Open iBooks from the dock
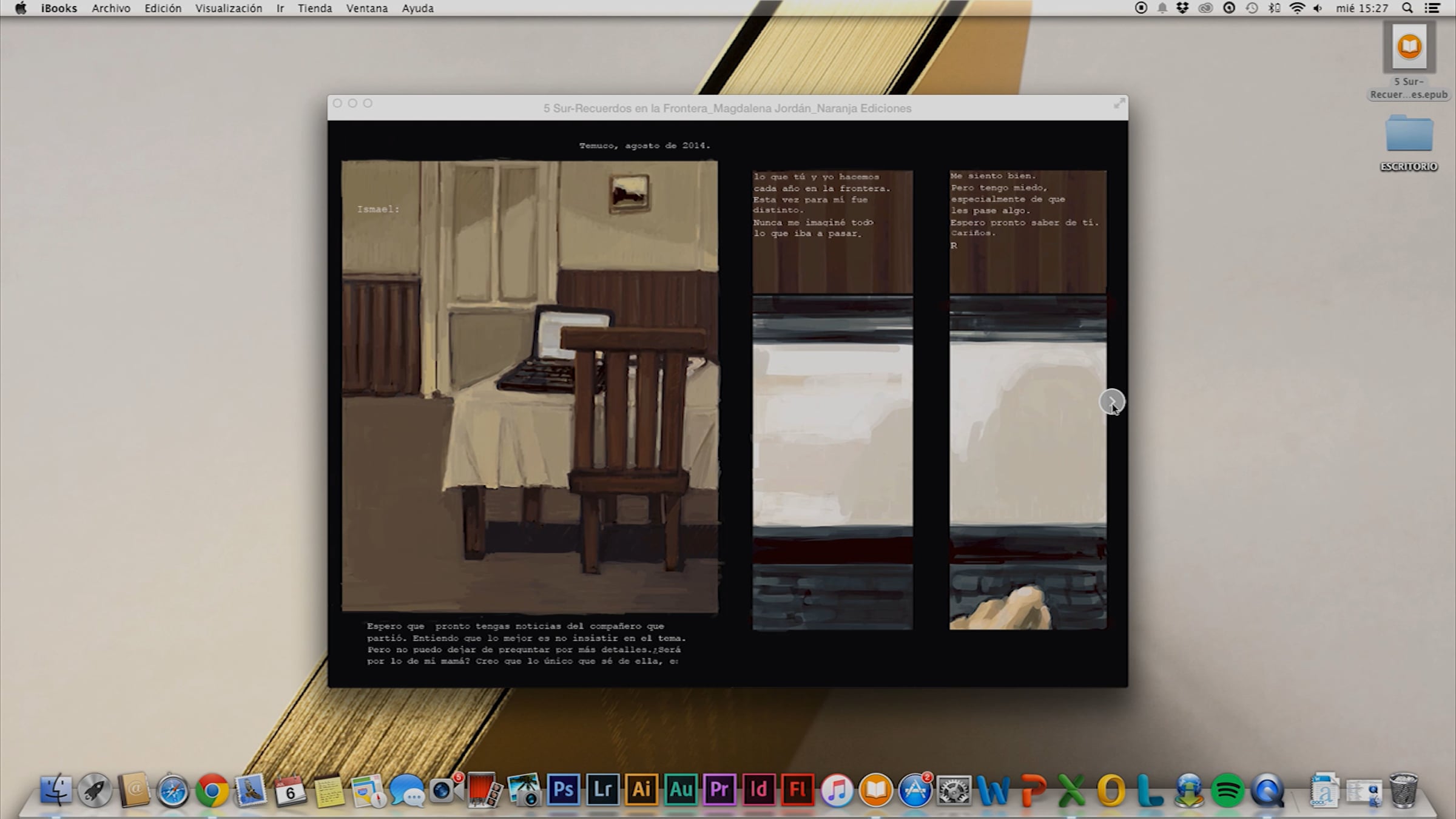 [875, 790]
